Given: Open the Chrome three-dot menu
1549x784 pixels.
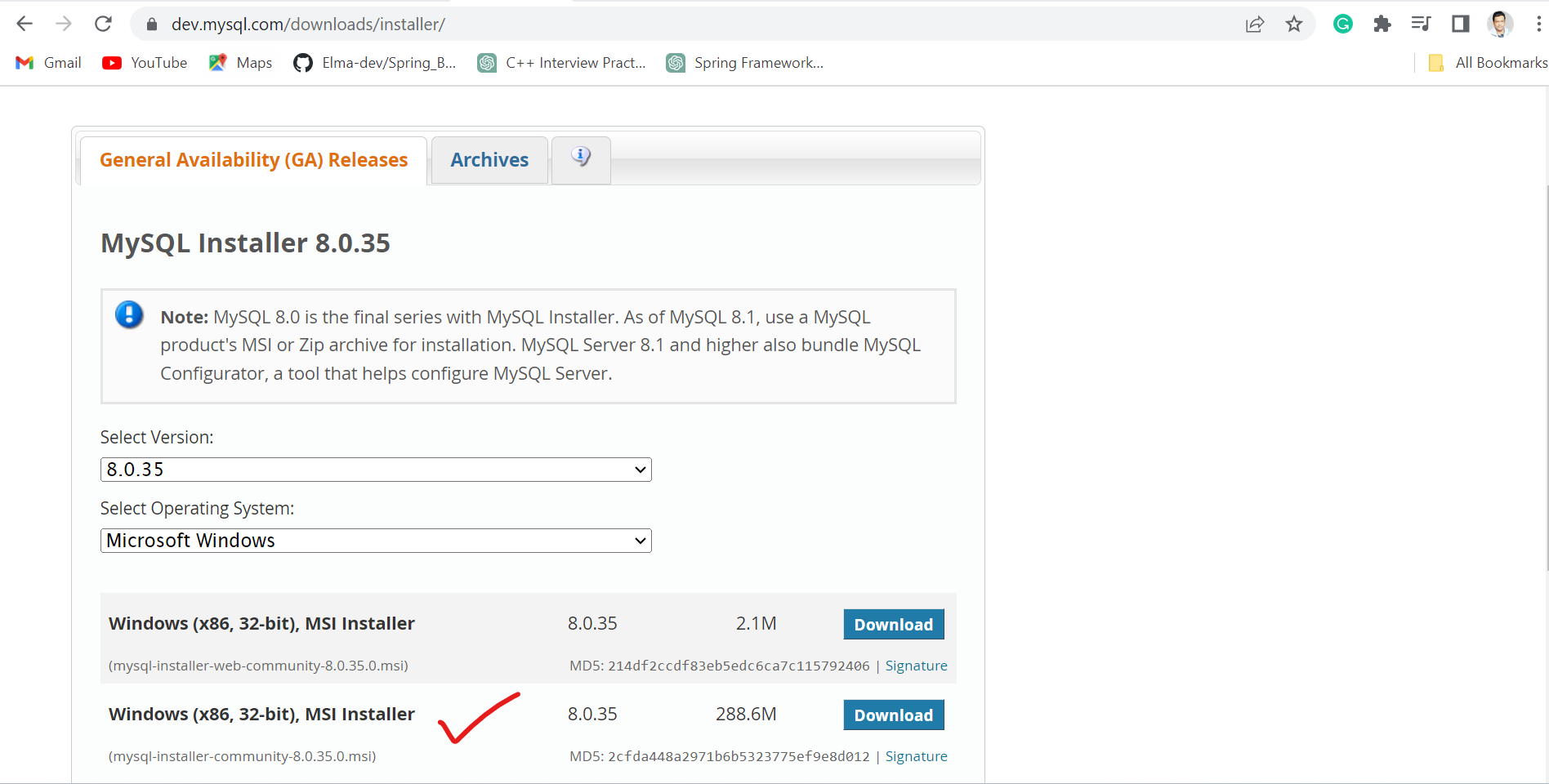Looking at the screenshot, I should (x=1538, y=24).
